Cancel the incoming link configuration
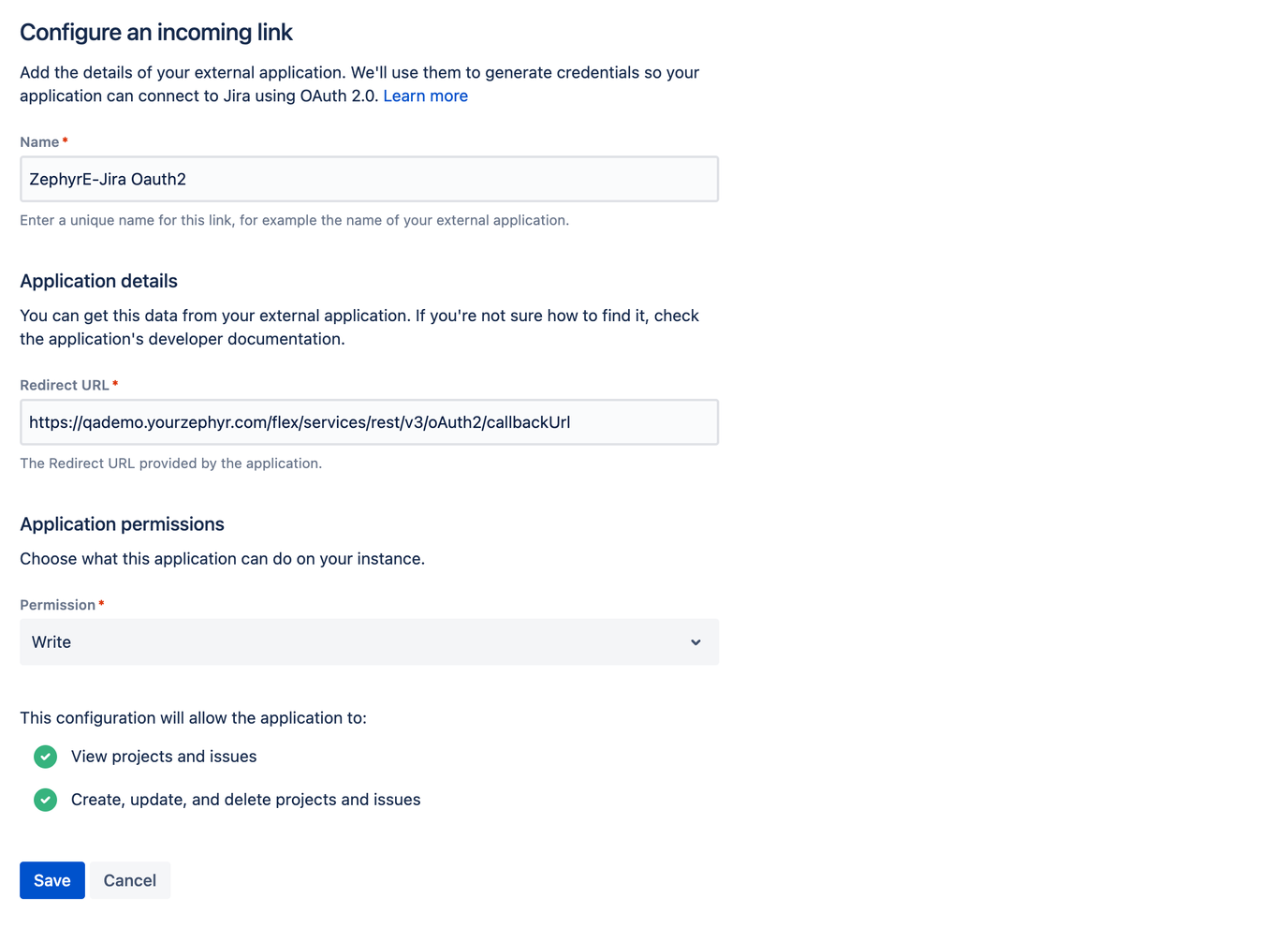 coord(129,880)
